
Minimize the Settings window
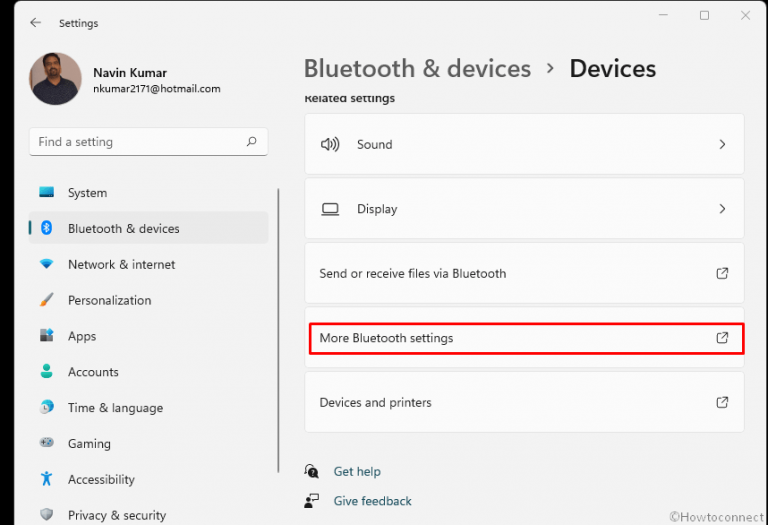click(x=663, y=15)
